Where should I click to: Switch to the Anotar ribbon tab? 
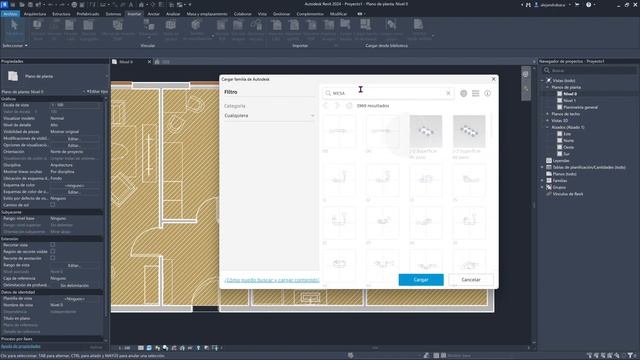153,14
